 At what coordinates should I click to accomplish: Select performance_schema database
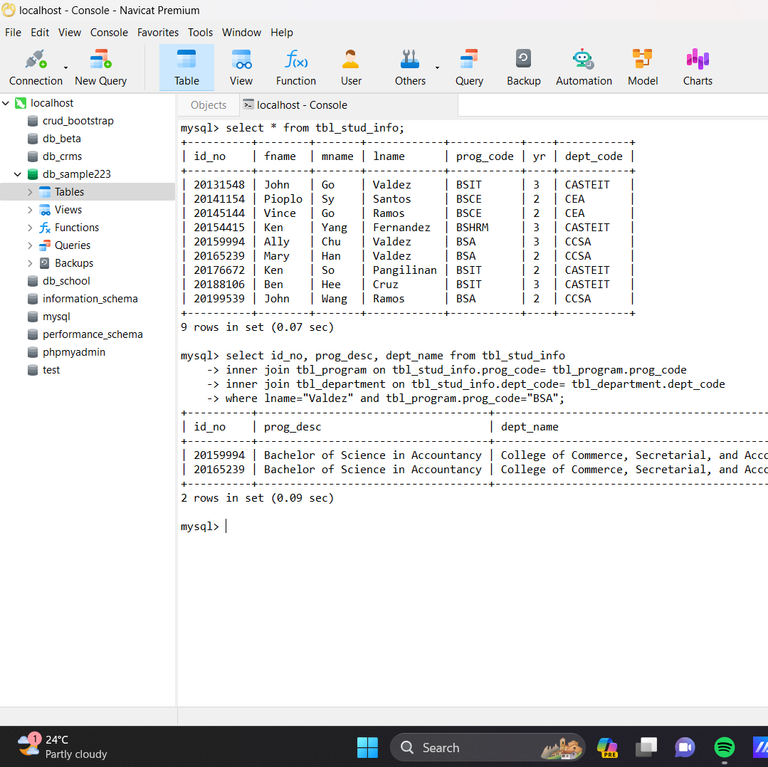[92, 334]
